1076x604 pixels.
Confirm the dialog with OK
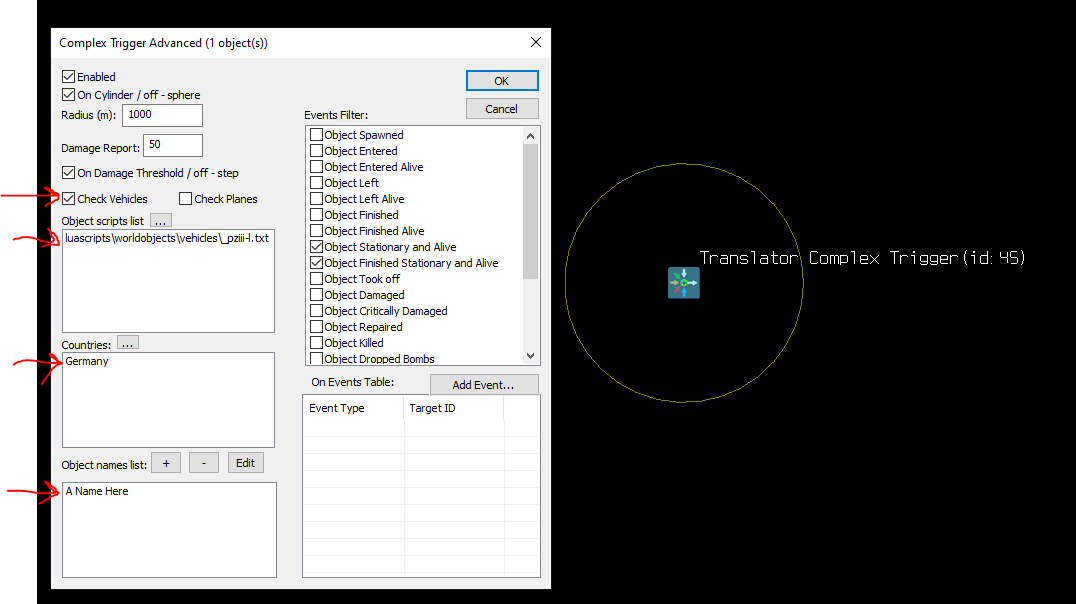[502, 80]
